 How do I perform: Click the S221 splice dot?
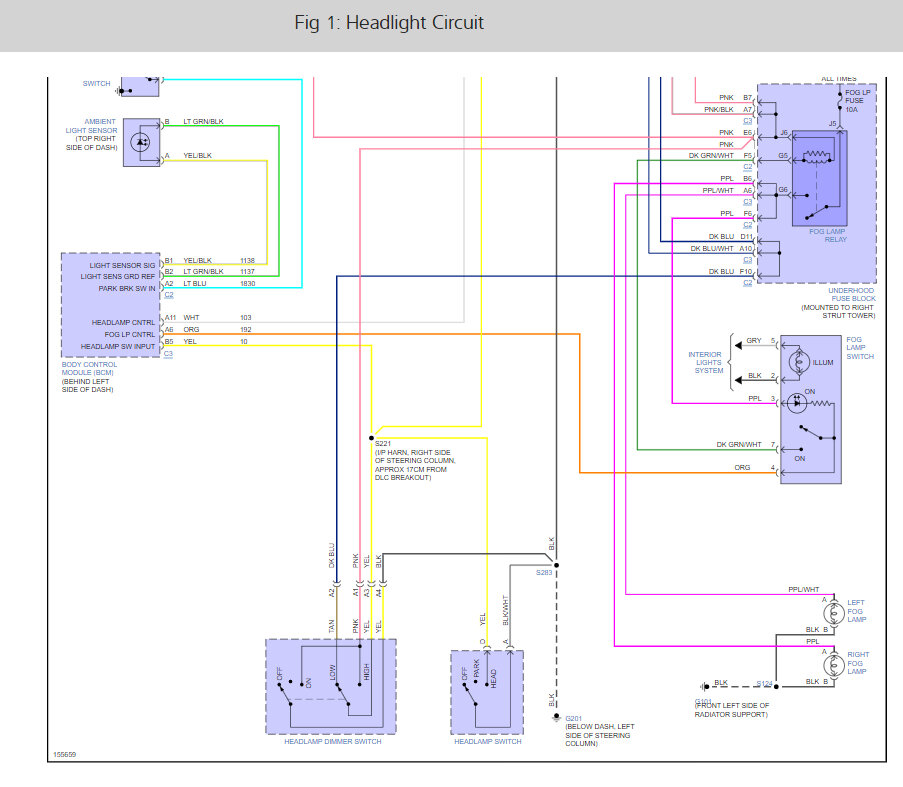[371, 438]
